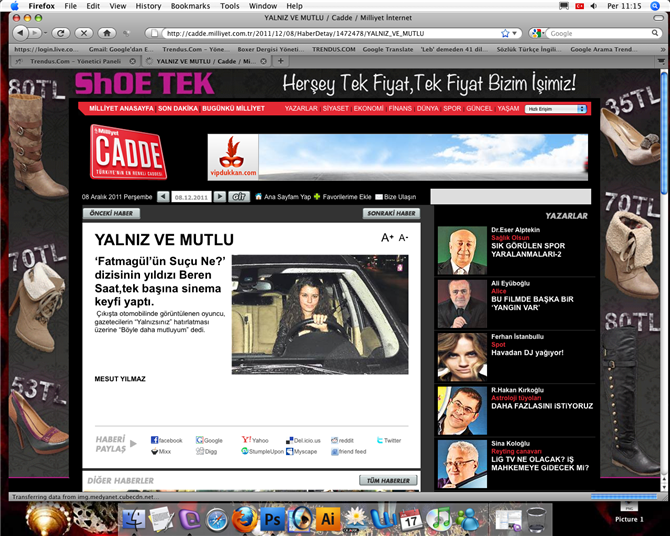Image resolution: width=670 pixels, height=536 pixels.
Task: Click Ali Eyüboğlu author photo
Action: (462, 303)
